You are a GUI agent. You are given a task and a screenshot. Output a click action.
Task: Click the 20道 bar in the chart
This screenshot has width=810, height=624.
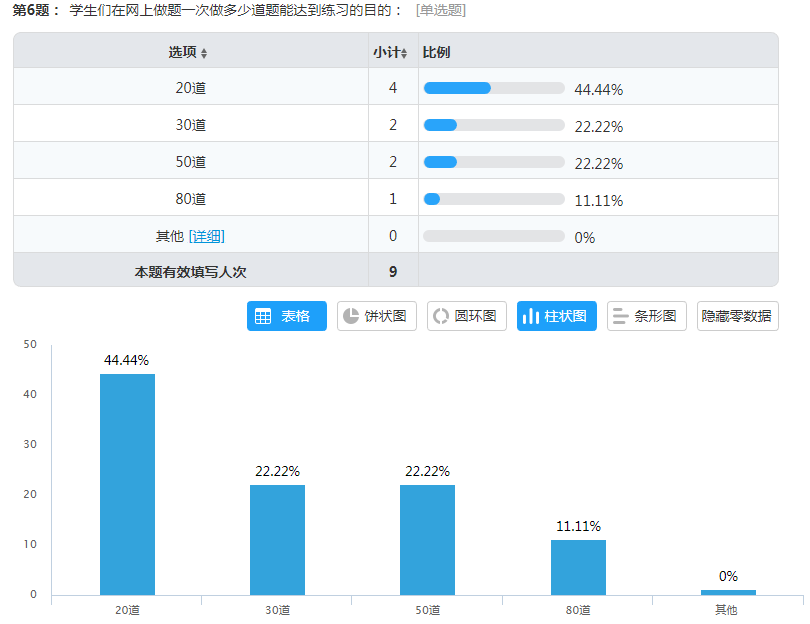(x=128, y=485)
